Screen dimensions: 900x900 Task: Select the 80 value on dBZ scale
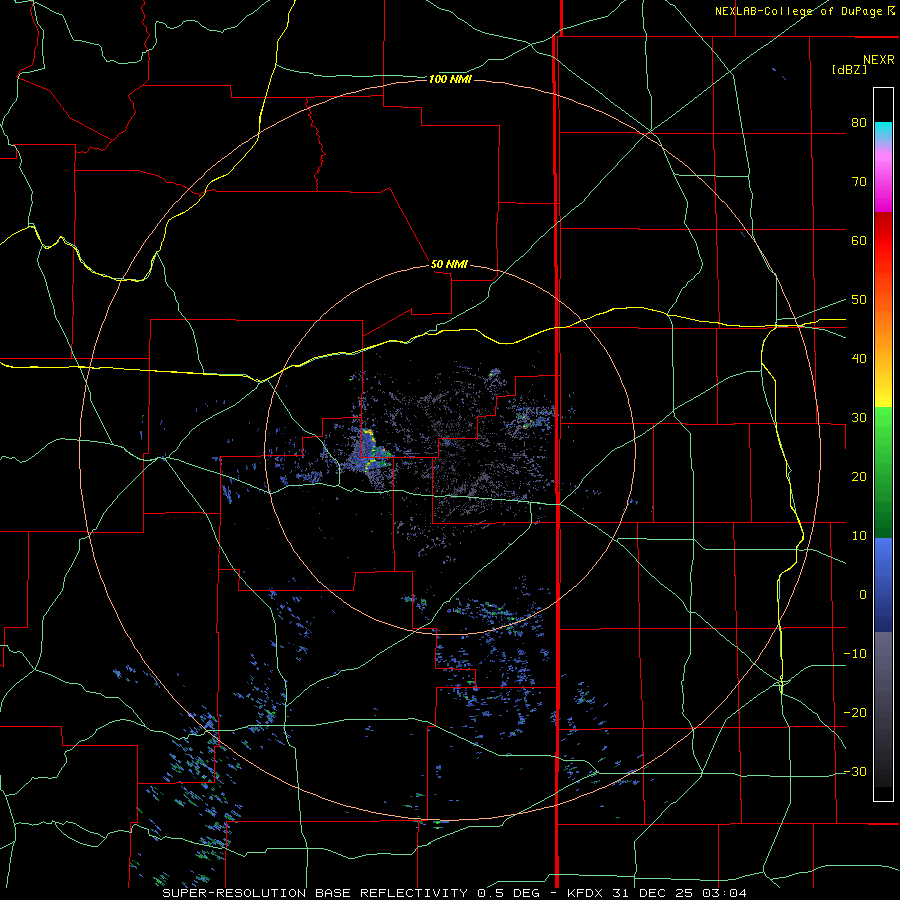pos(859,123)
